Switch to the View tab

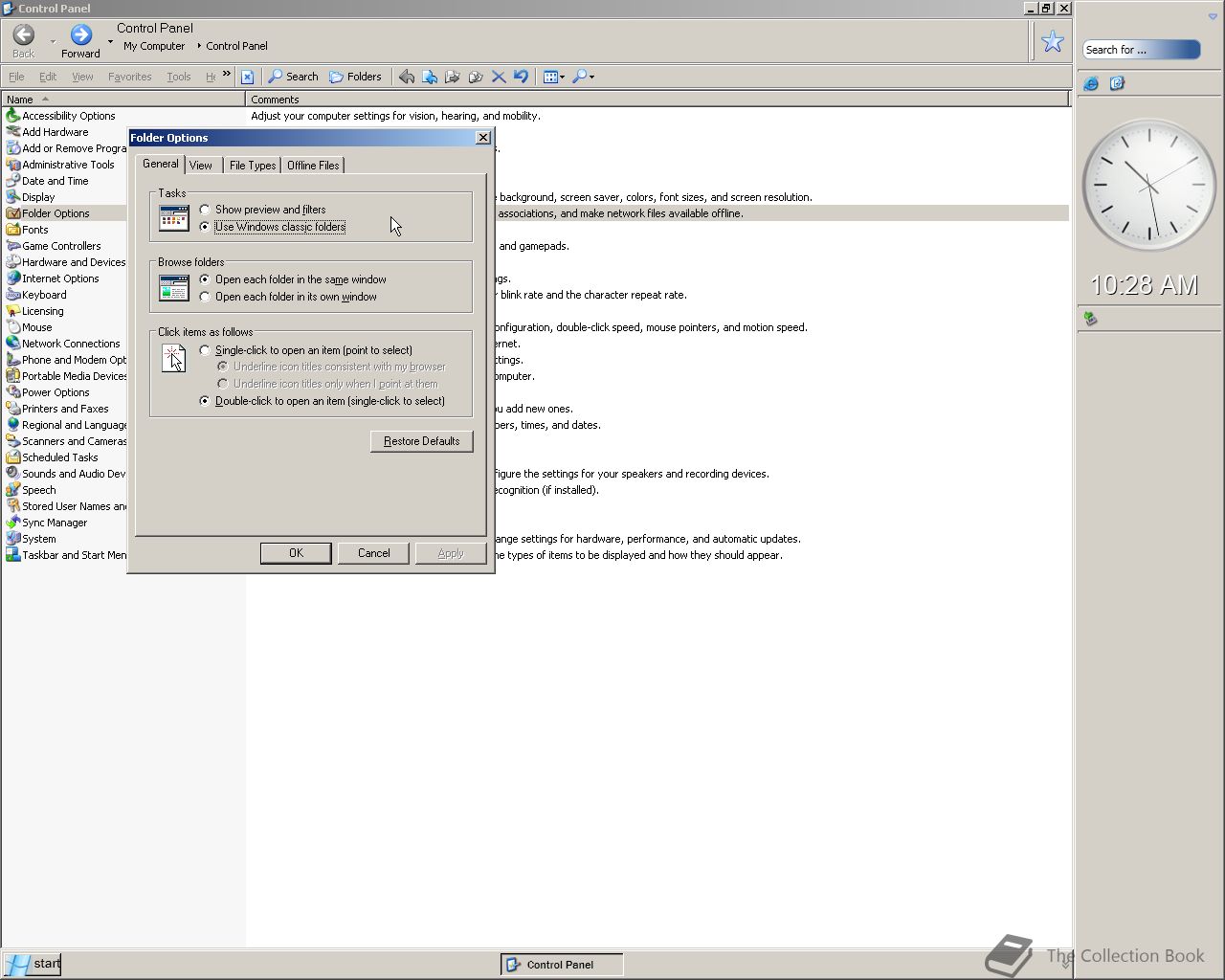[x=201, y=166]
